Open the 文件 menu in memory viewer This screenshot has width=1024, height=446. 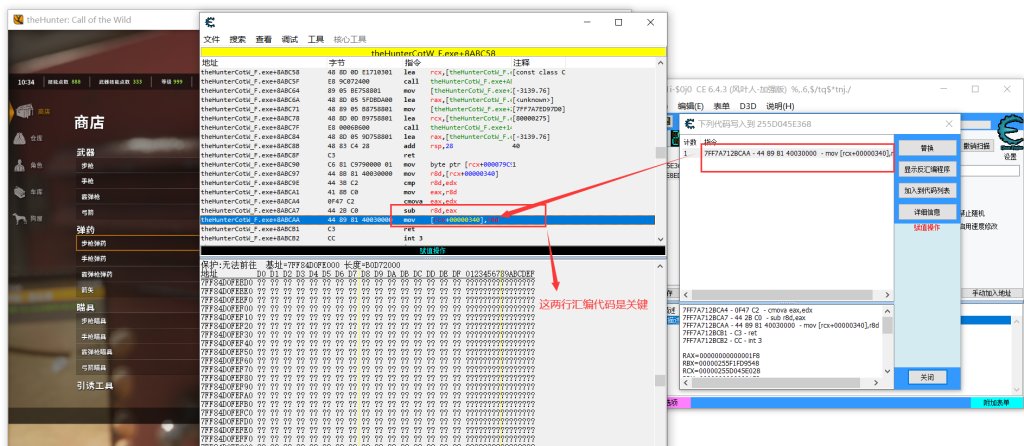tap(212, 39)
